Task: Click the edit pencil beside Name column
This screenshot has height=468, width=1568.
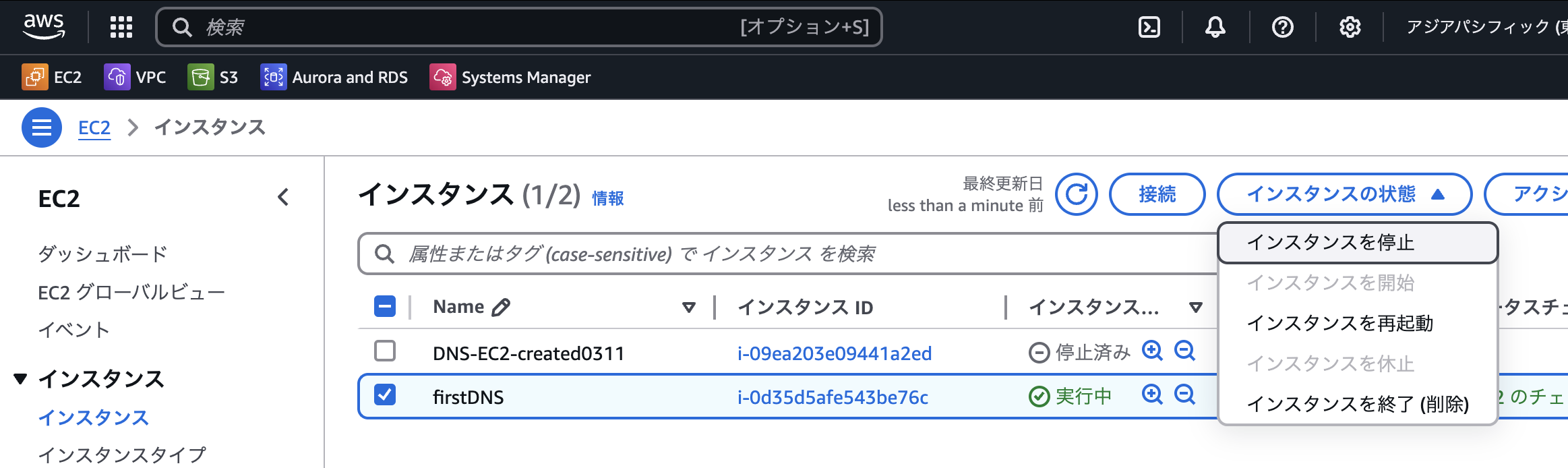Action: click(x=501, y=308)
